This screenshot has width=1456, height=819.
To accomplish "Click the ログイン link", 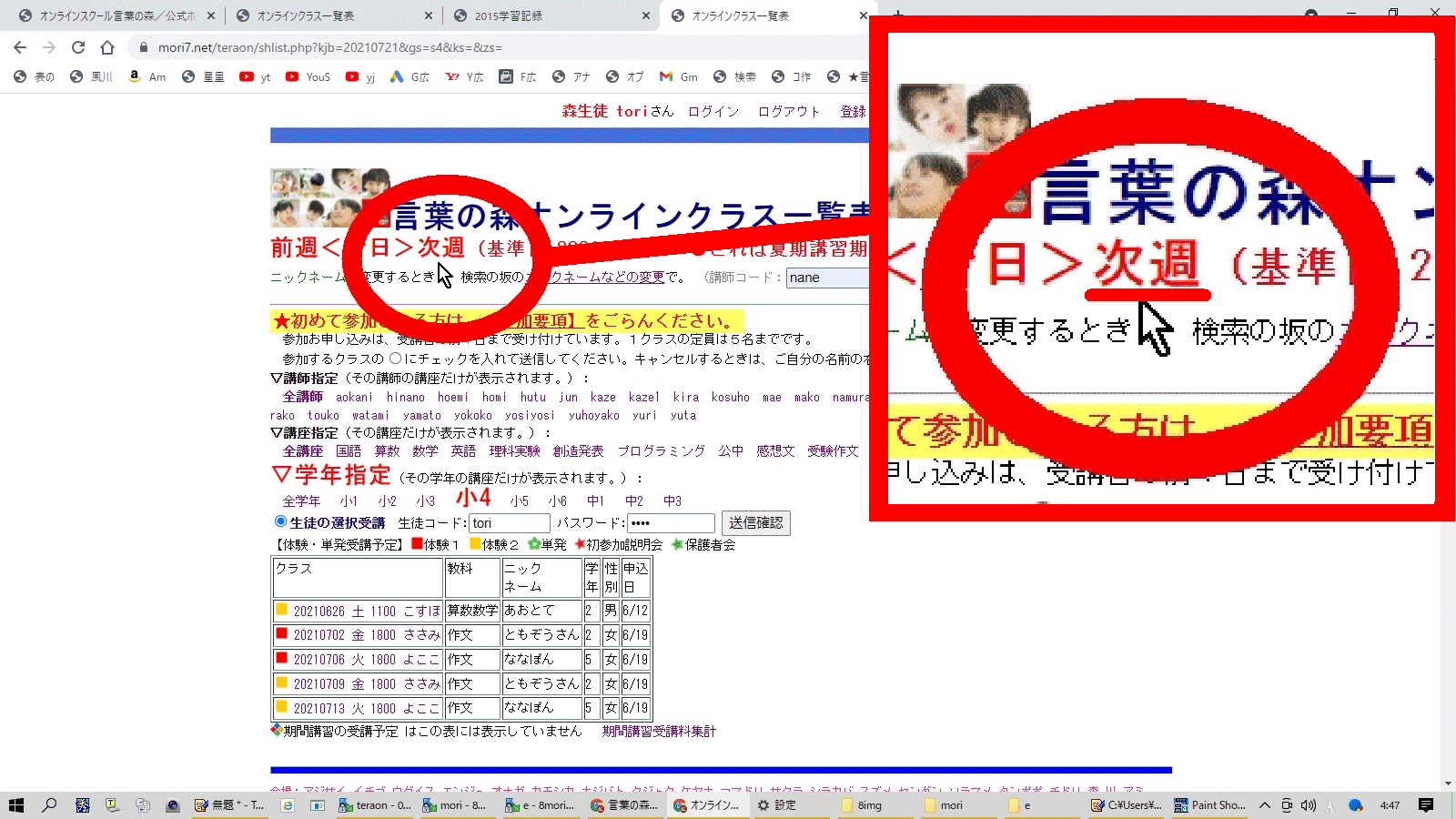I will (x=713, y=111).
